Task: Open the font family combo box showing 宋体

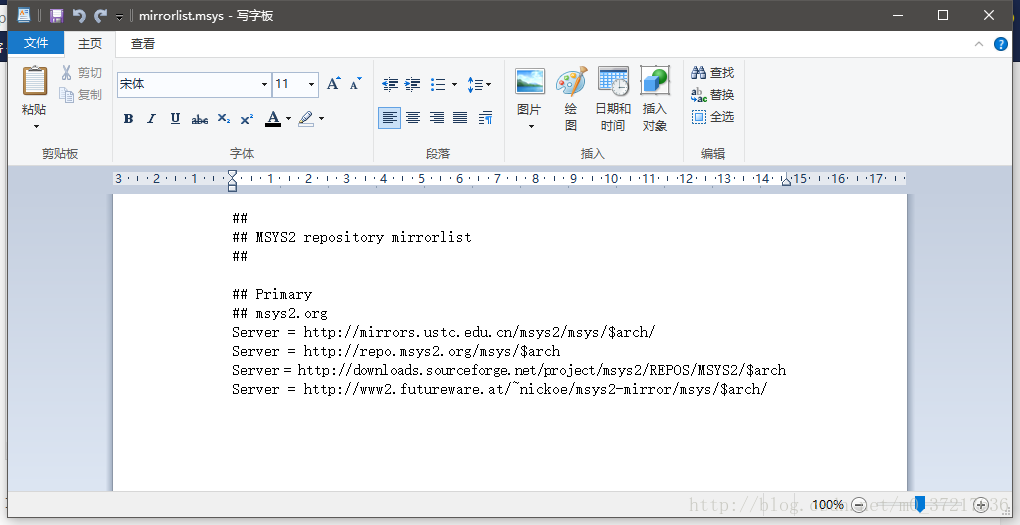Action: pos(194,85)
